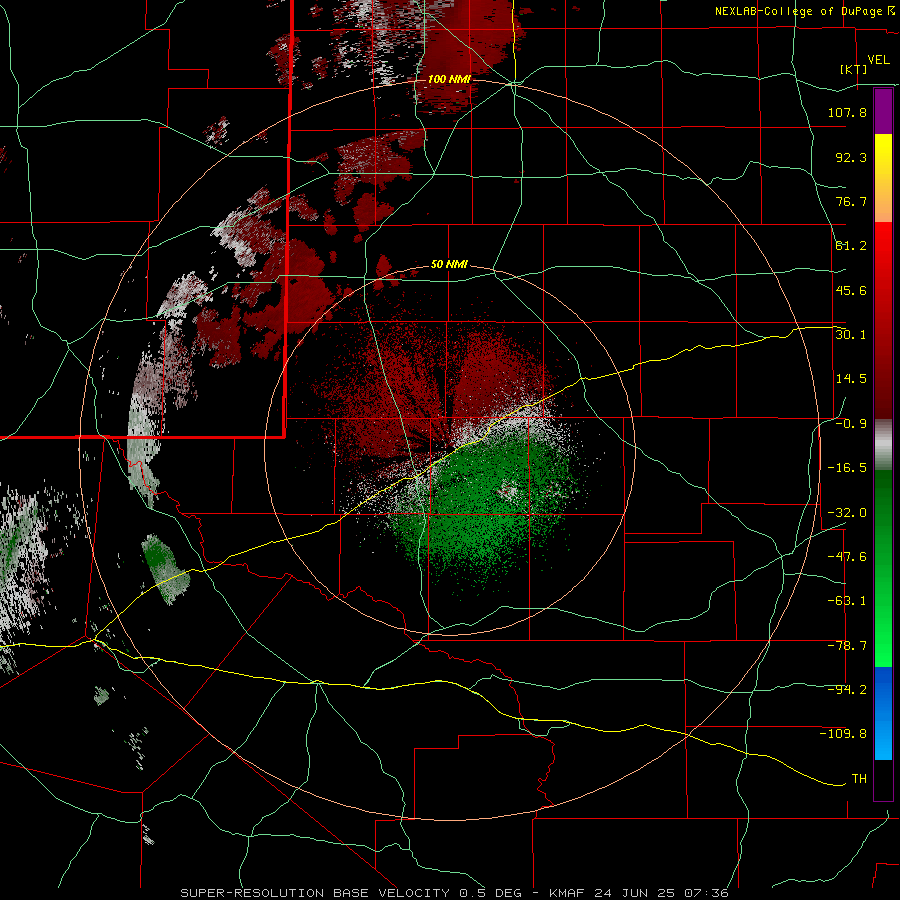Select the -78.7 scale value
Viewport: 900px width, 900px height.
[847, 645]
